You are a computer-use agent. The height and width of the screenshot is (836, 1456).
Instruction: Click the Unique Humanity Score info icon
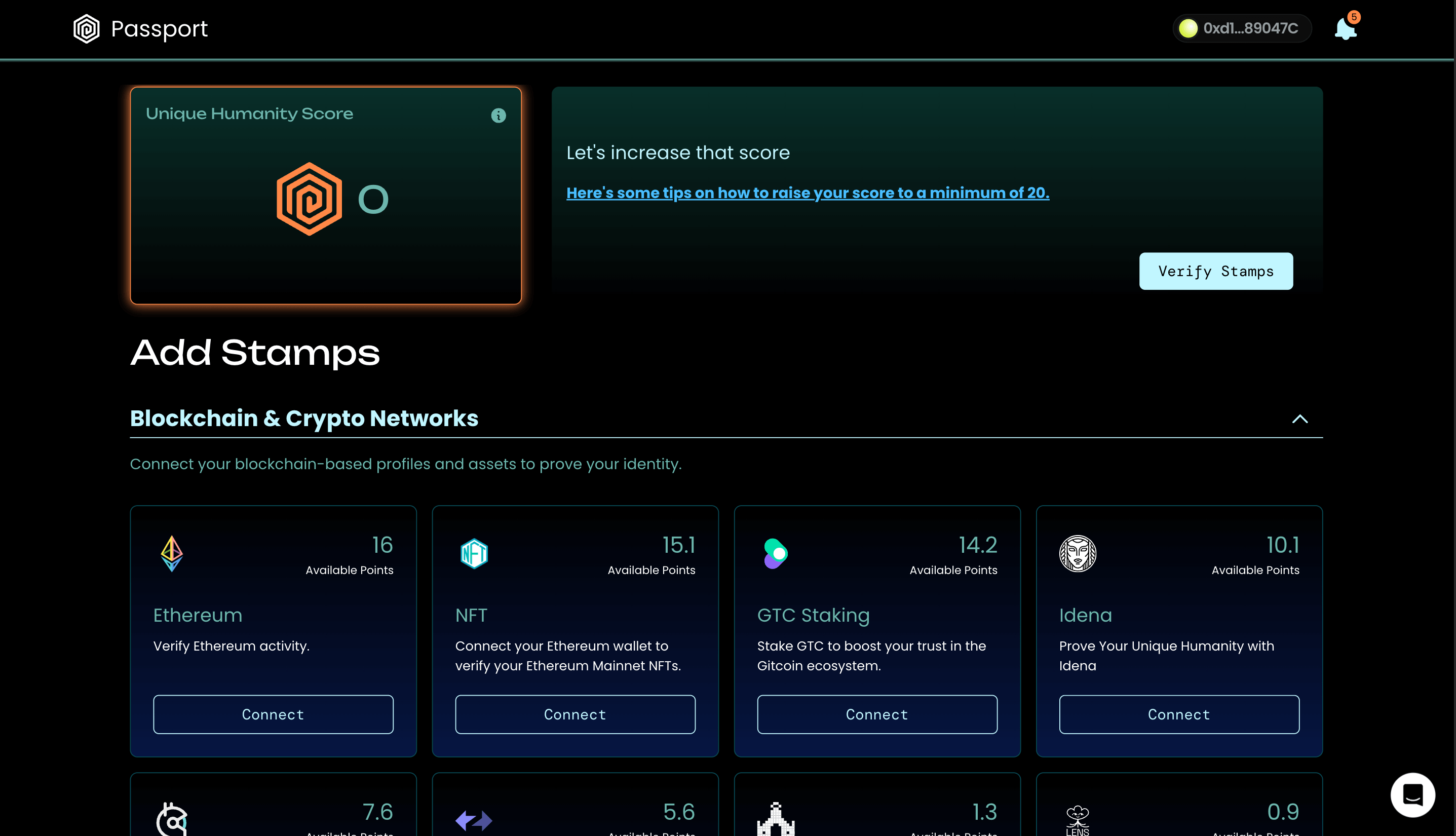[x=499, y=116]
